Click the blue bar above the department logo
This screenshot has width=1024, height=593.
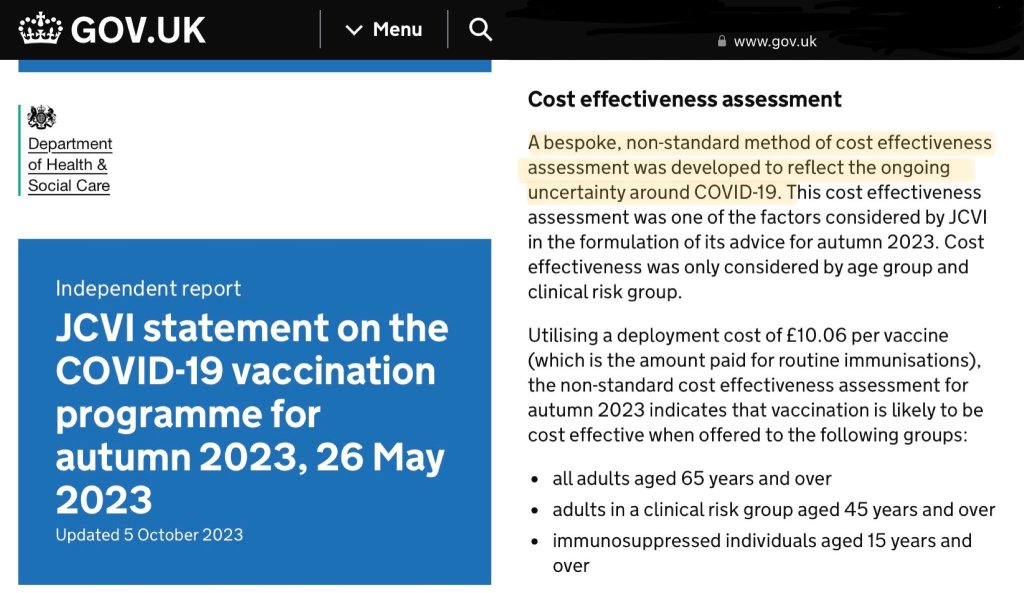[255, 65]
